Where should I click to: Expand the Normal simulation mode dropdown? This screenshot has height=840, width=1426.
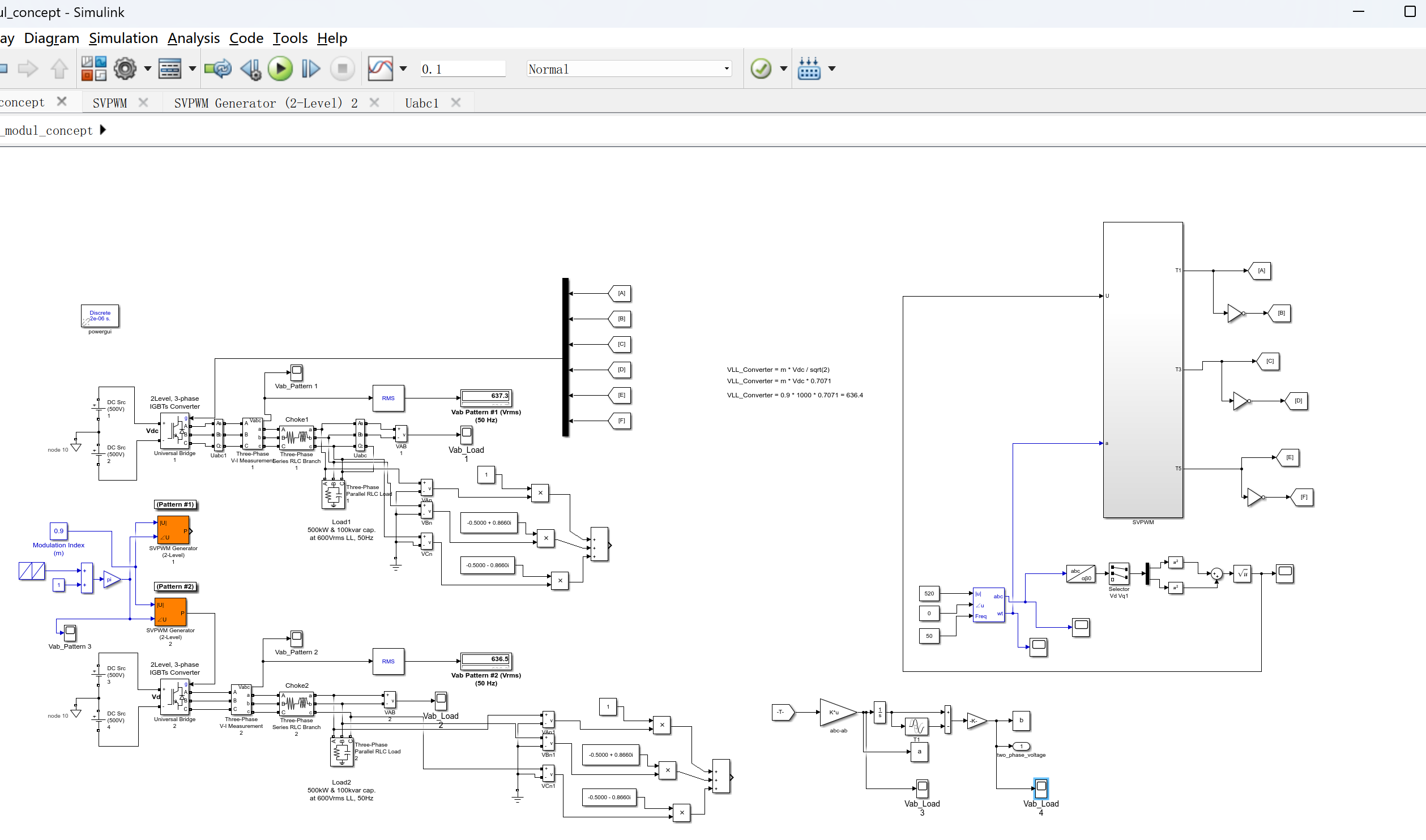pyautogui.click(x=727, y=69)
